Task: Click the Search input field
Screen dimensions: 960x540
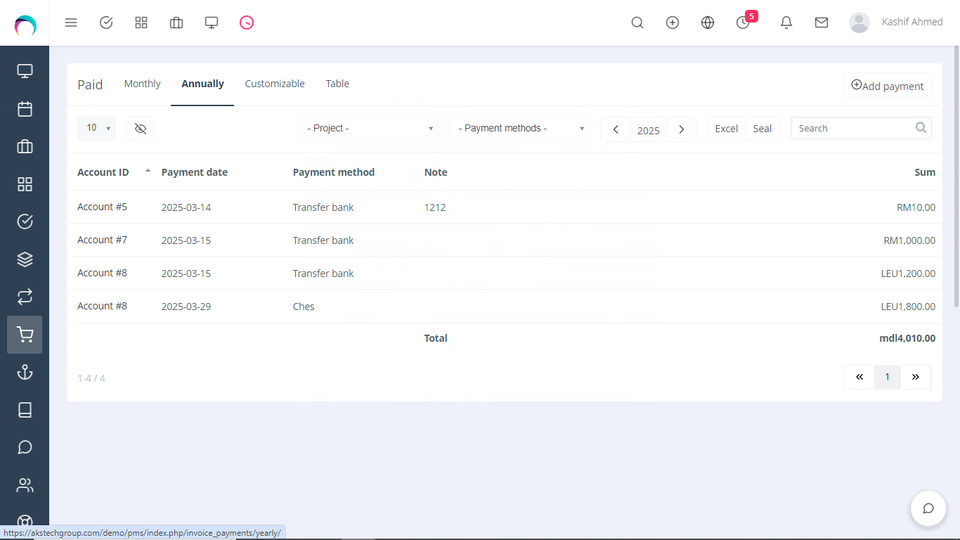Action: click(x=853, y=128)
